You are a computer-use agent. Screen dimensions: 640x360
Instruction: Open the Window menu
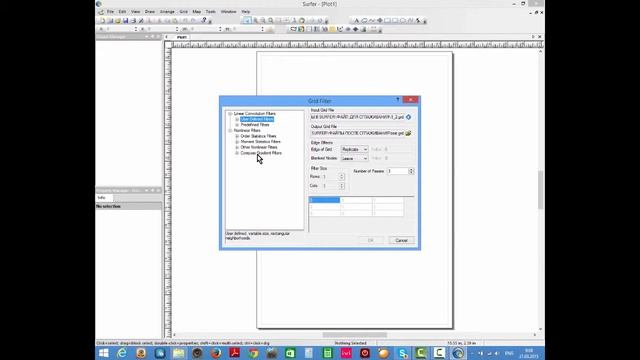[x=229, y=12]
